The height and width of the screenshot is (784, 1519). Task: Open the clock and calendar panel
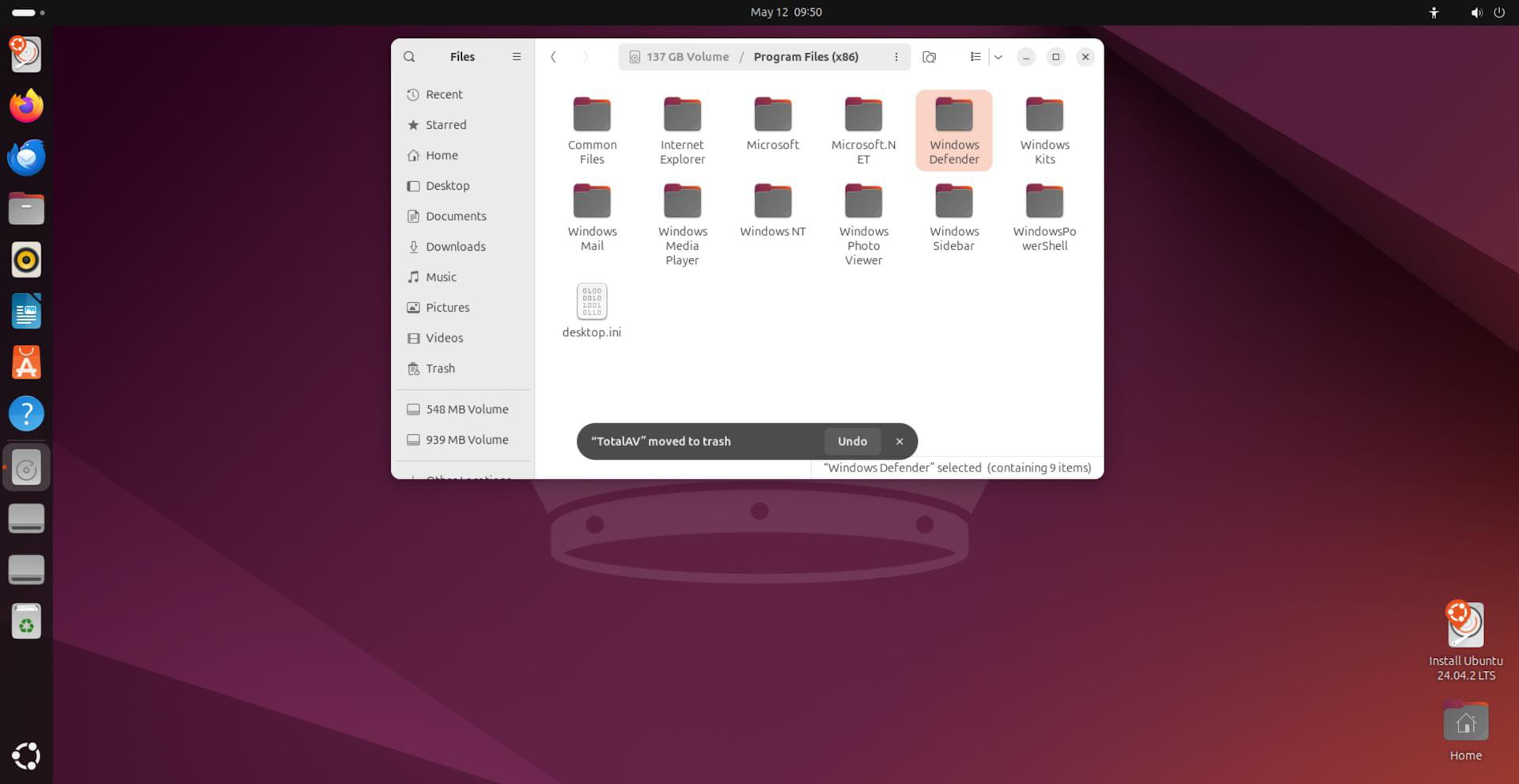(x=786, y=12)
